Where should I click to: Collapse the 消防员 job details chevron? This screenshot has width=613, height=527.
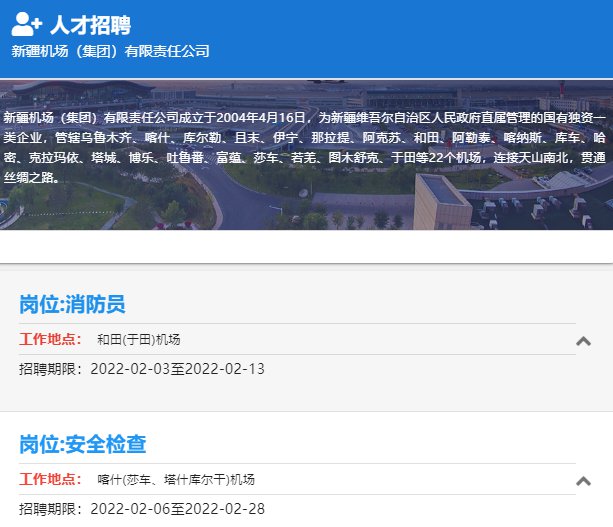tap(584, 340)
